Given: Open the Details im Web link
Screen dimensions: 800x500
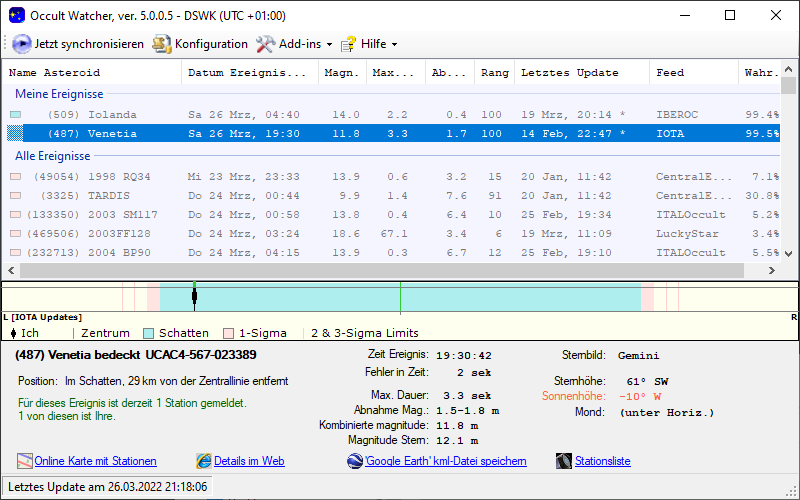Looking at the screenshot, I should 249,461.
